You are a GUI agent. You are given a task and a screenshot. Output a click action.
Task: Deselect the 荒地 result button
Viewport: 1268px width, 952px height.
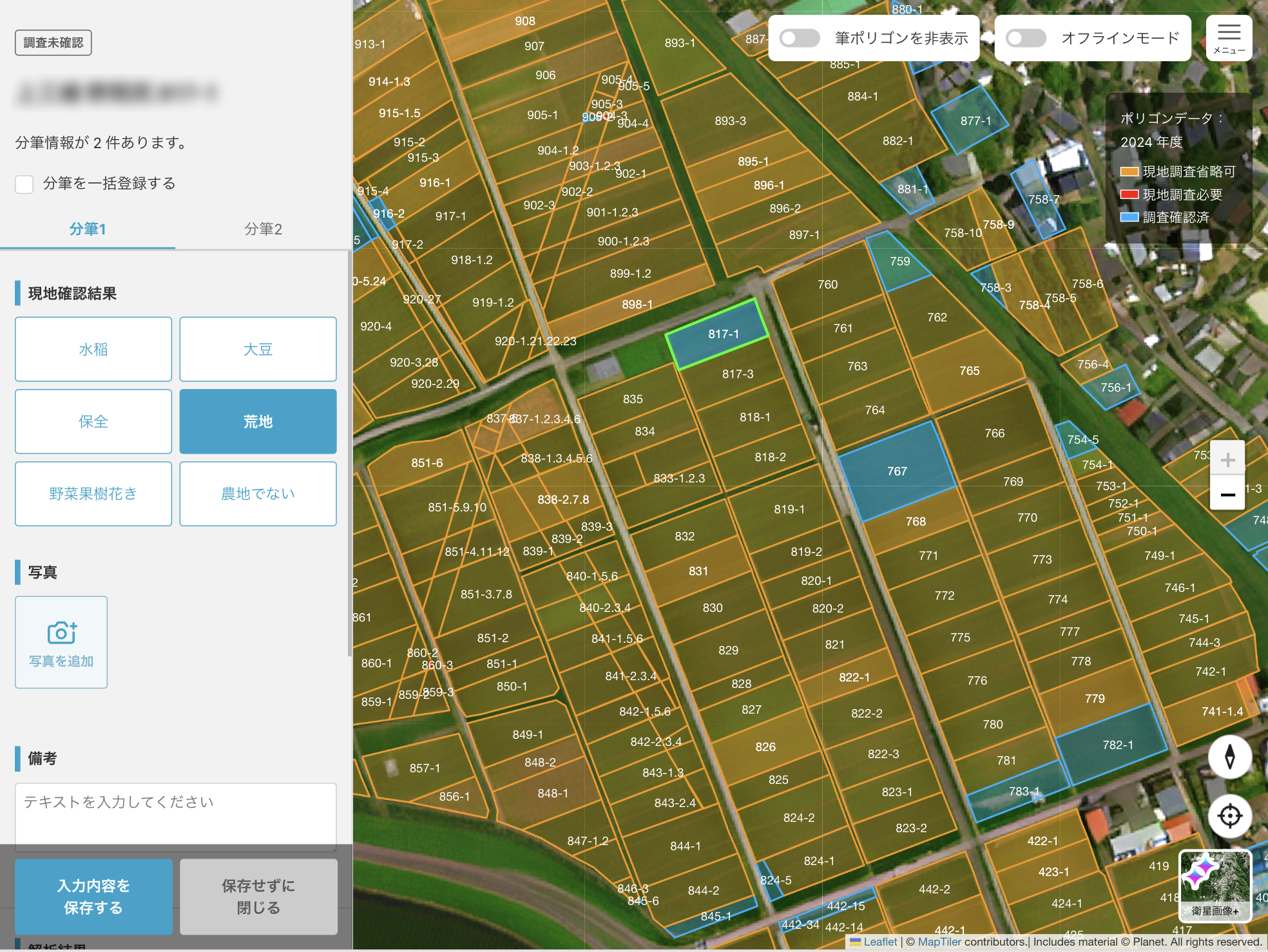tap(258, 421)
